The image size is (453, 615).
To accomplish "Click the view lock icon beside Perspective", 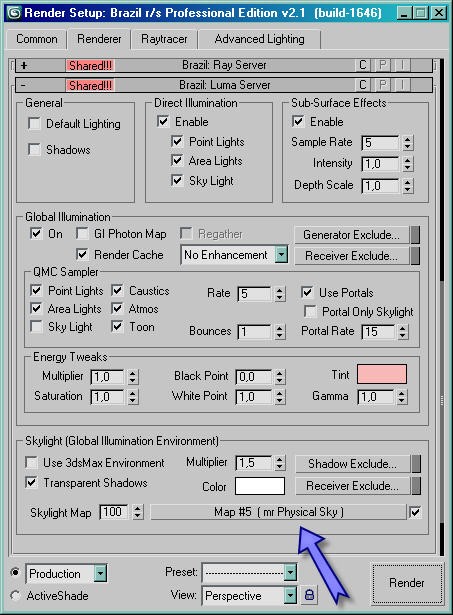I will 309,595.
